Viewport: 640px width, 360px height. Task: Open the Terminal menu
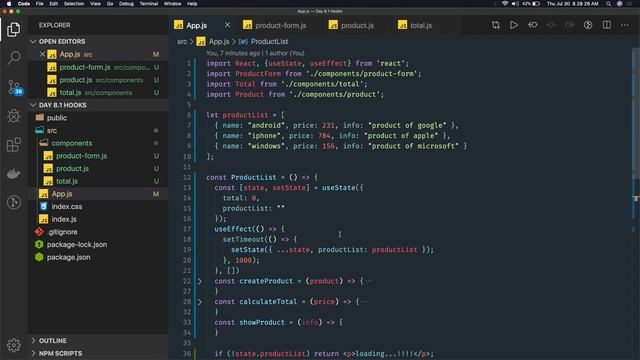pyautogui.click(x=149, y=4)
